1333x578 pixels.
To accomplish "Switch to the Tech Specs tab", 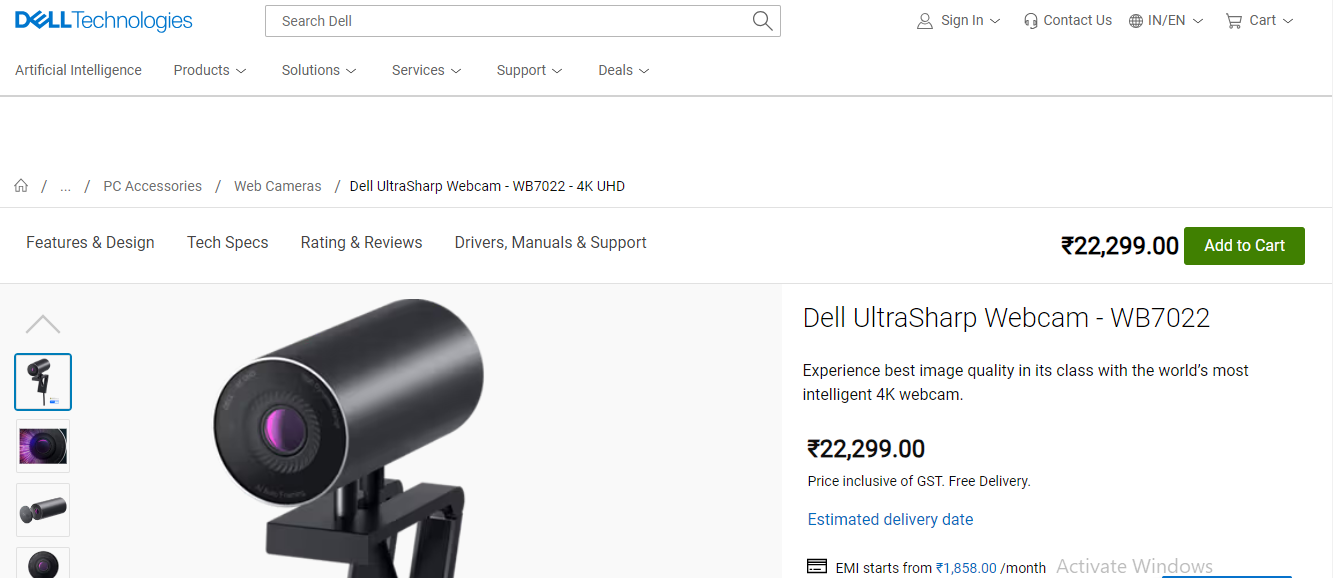I will pos(228,243).
